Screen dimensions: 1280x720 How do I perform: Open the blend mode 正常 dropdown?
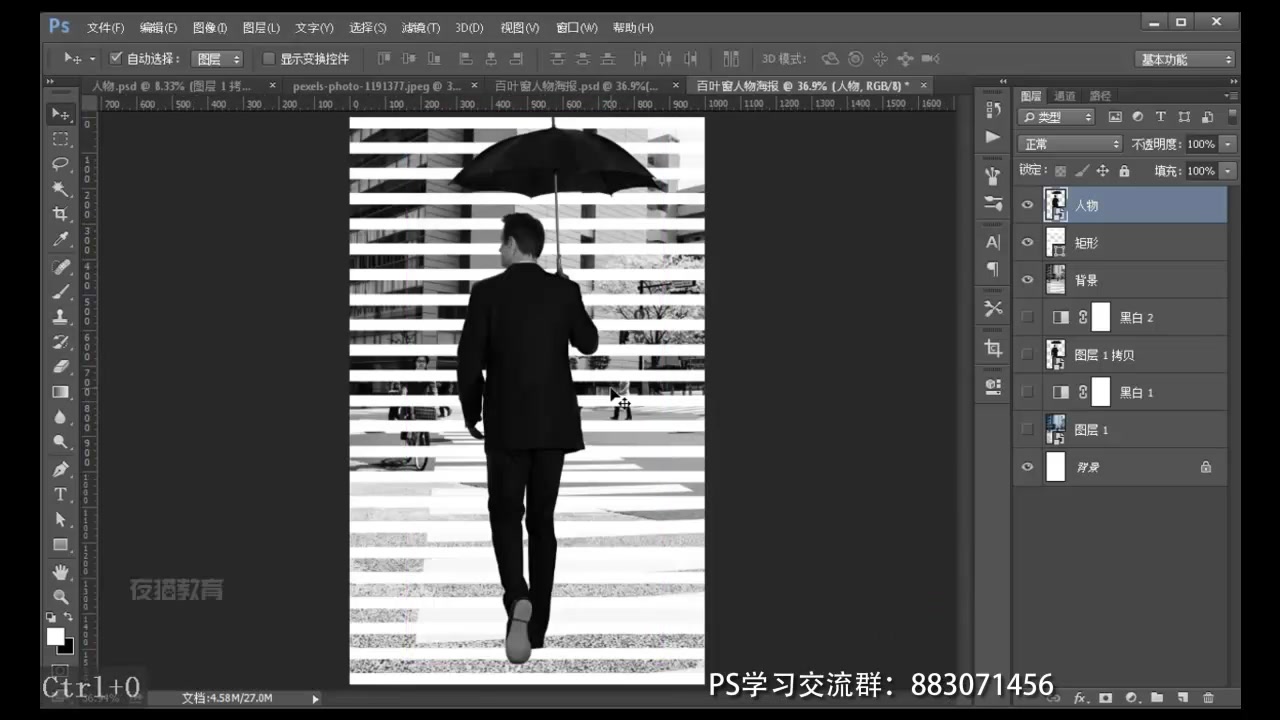1071,144
